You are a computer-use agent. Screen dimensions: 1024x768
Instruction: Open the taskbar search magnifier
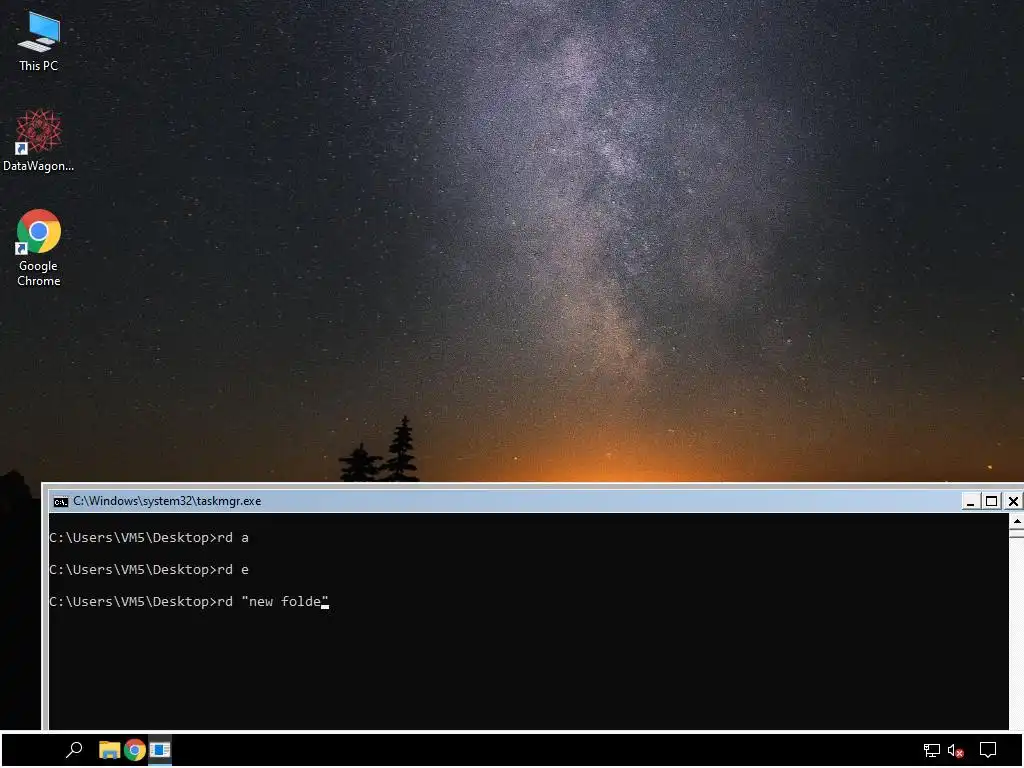pyautogui.click(x=74, y=750)
